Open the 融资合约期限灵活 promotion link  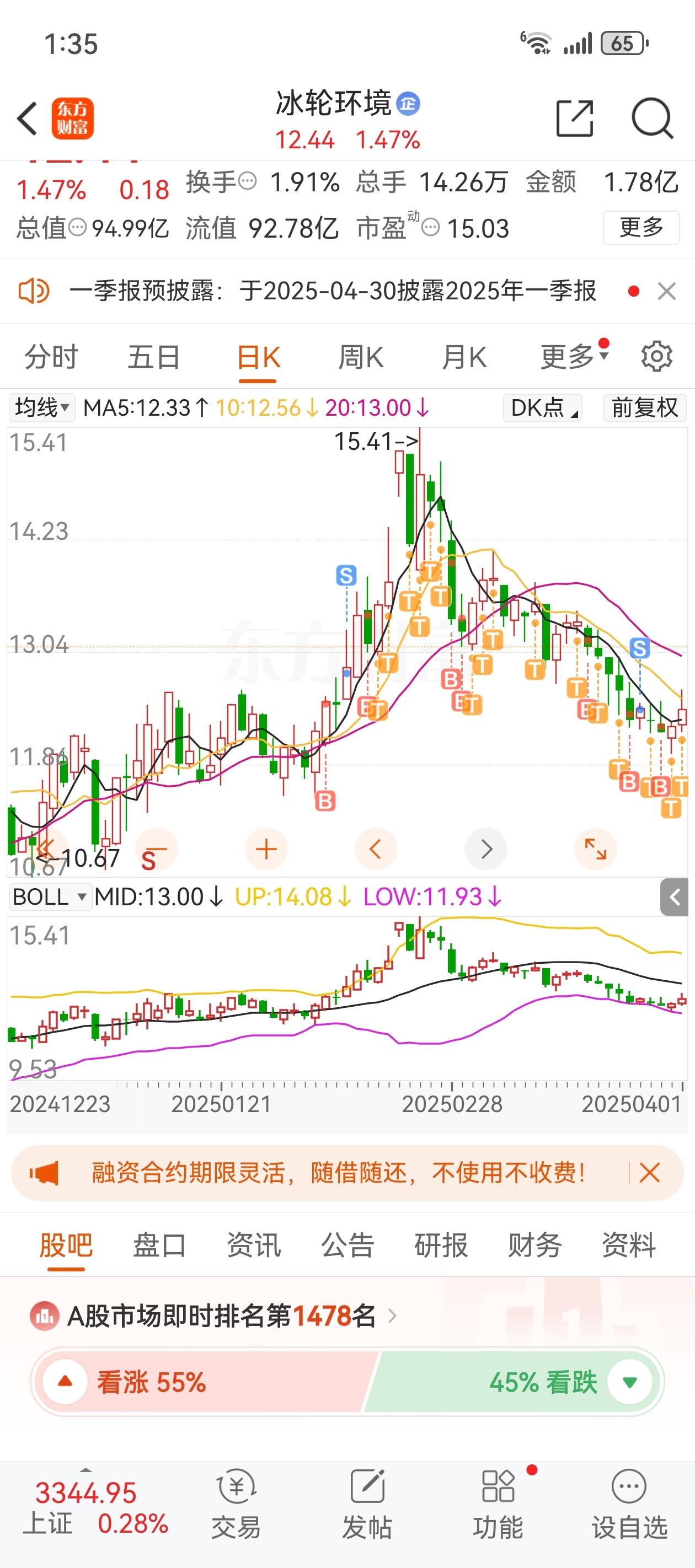pyautogui.click(x=339, y=1172)
